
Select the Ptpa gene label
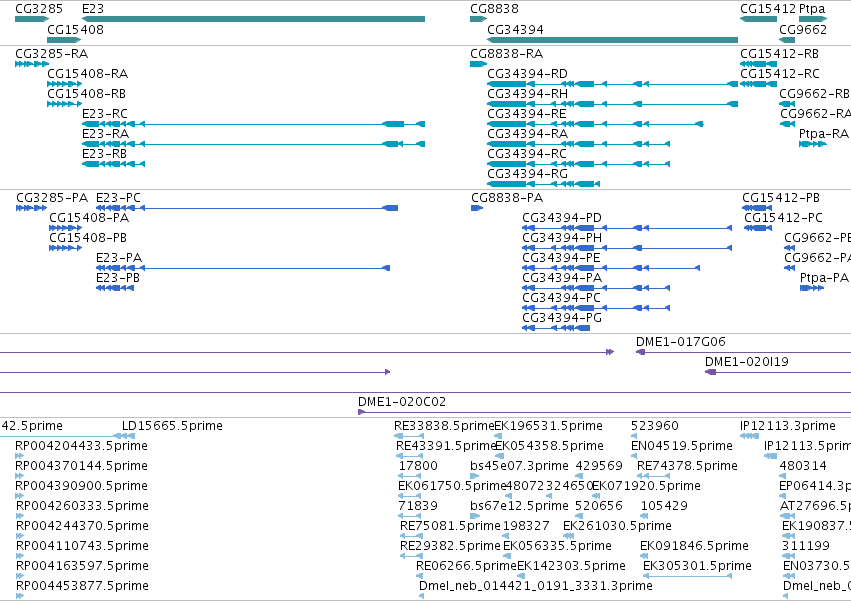(x=812, y=9)
